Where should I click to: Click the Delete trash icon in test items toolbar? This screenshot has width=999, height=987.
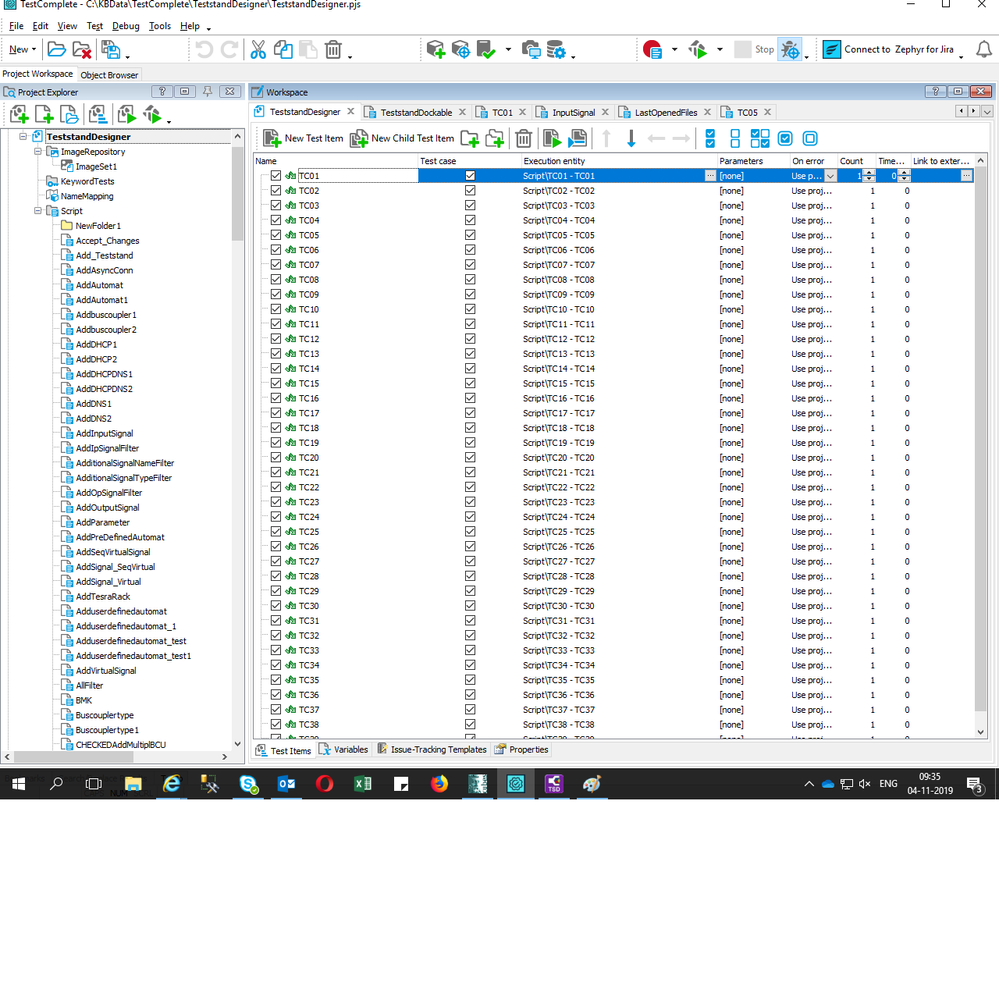pos(523,138)
